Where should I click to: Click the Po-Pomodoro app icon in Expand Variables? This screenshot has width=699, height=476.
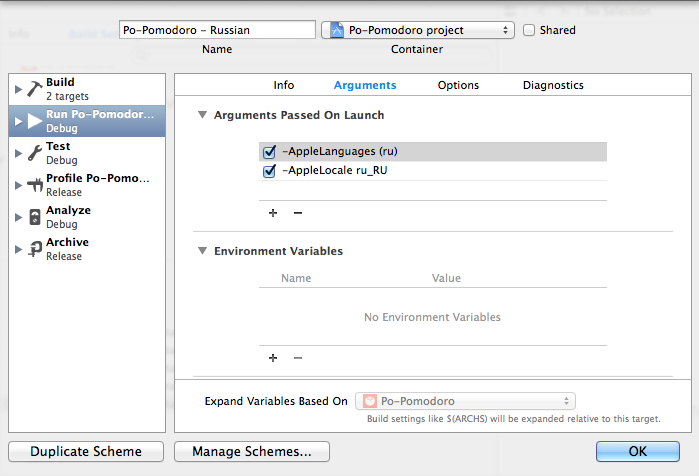point(370,401)
